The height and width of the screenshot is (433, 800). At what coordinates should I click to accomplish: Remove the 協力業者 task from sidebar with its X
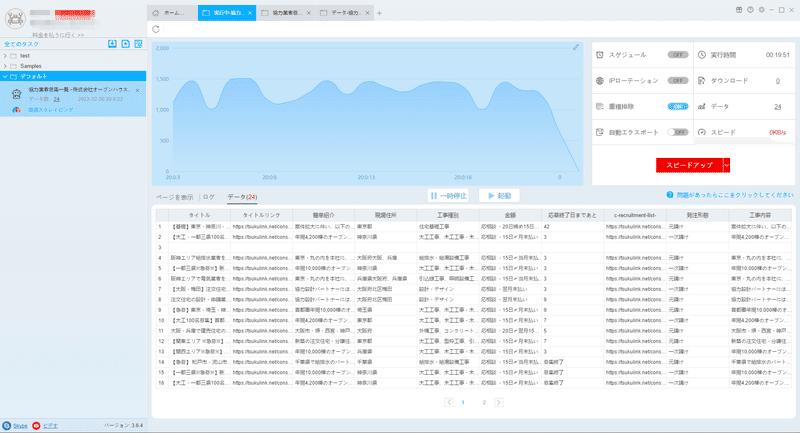(x=138, y=90)
